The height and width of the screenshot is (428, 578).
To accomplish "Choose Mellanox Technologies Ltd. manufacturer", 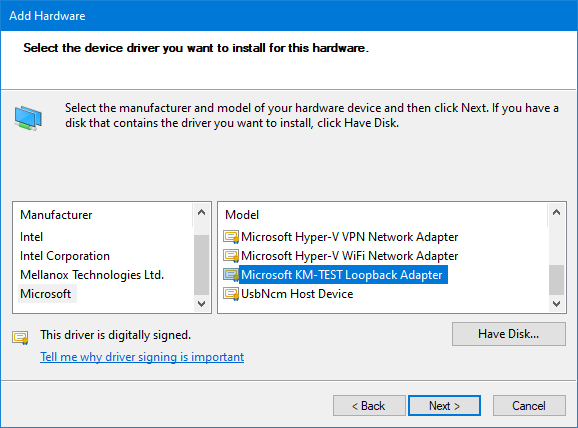I will click(x=92, y=275).
